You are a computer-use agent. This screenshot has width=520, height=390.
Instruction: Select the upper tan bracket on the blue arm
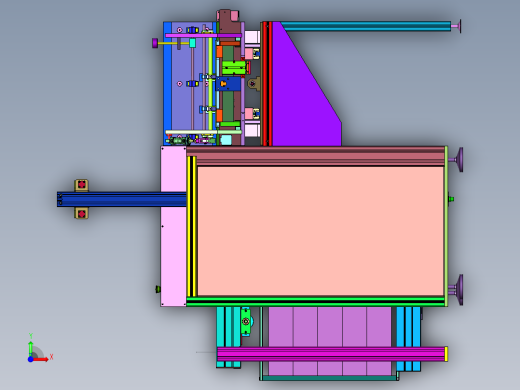pyautogui.click(x=82, y=185)
